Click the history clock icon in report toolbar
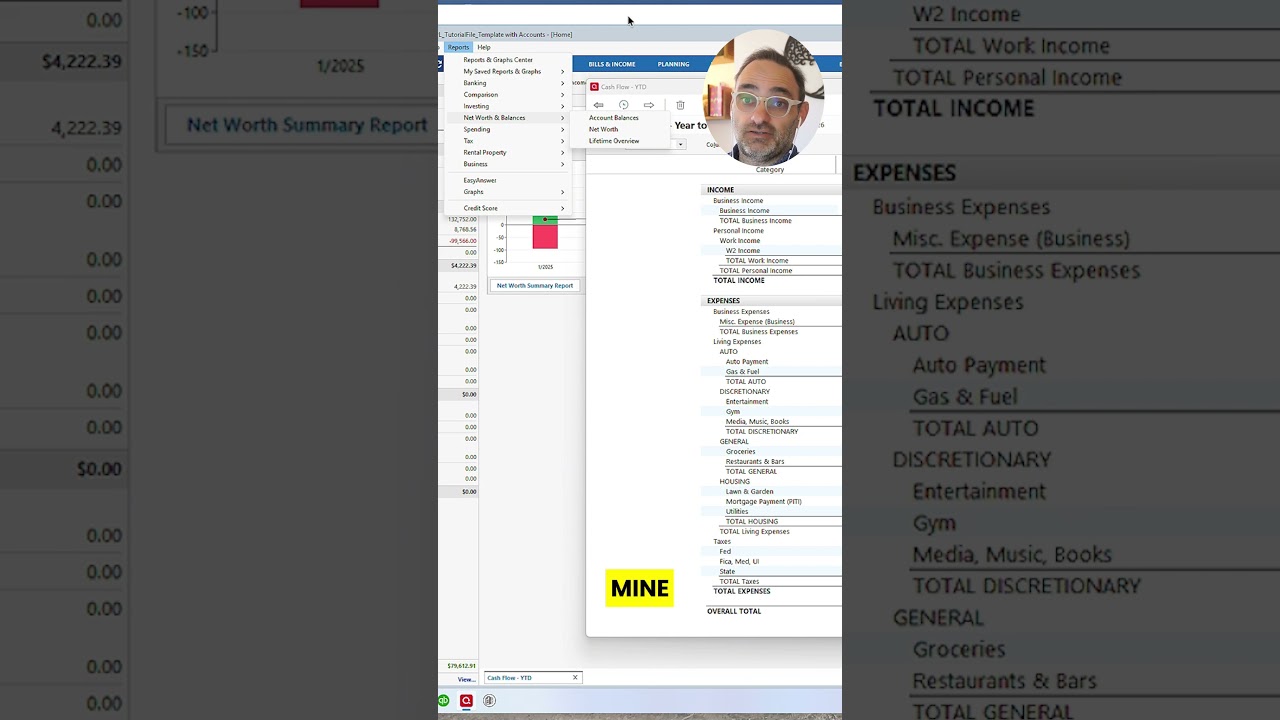The width and height of the screenshot is (1280, 720). tap(623, 105)
